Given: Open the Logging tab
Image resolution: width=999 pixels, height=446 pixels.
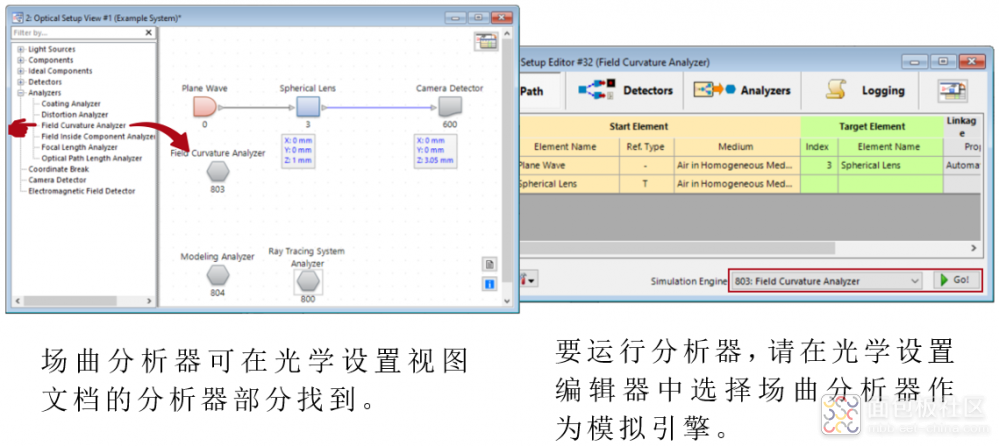Looking at the screenshot, I should tap(865, 91).
